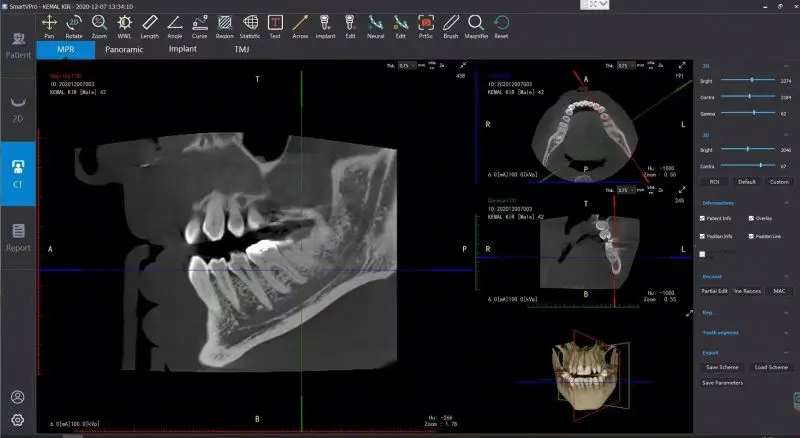
Task: Switch to the MPR tab
Action: [x=66, y=50]
